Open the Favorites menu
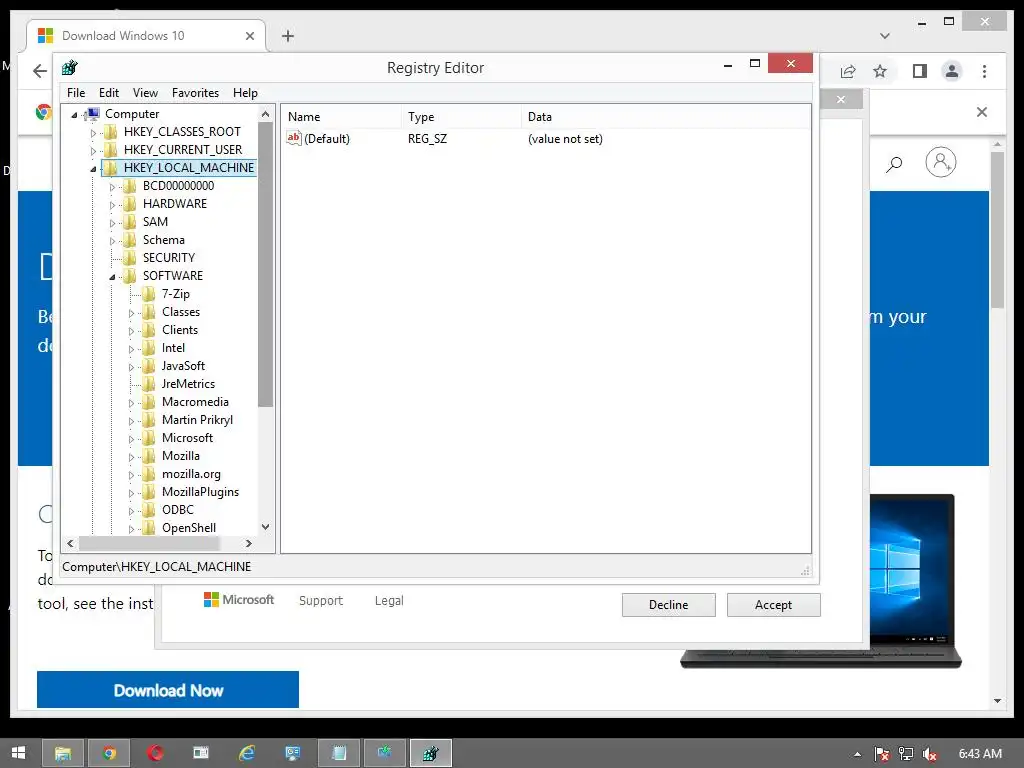 coord(195,93)
